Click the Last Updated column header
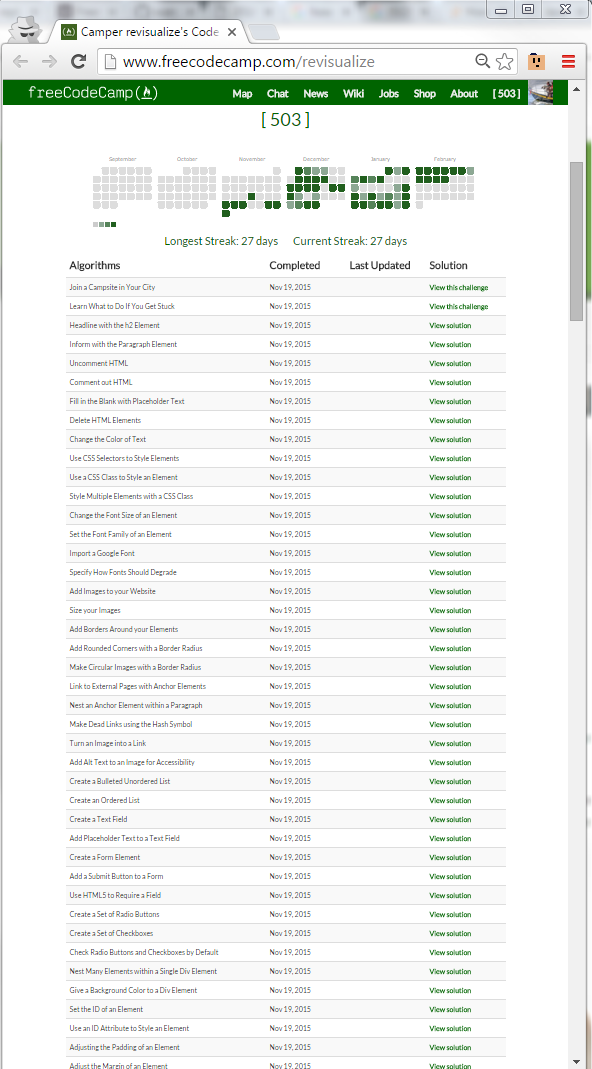 point(380,266)
